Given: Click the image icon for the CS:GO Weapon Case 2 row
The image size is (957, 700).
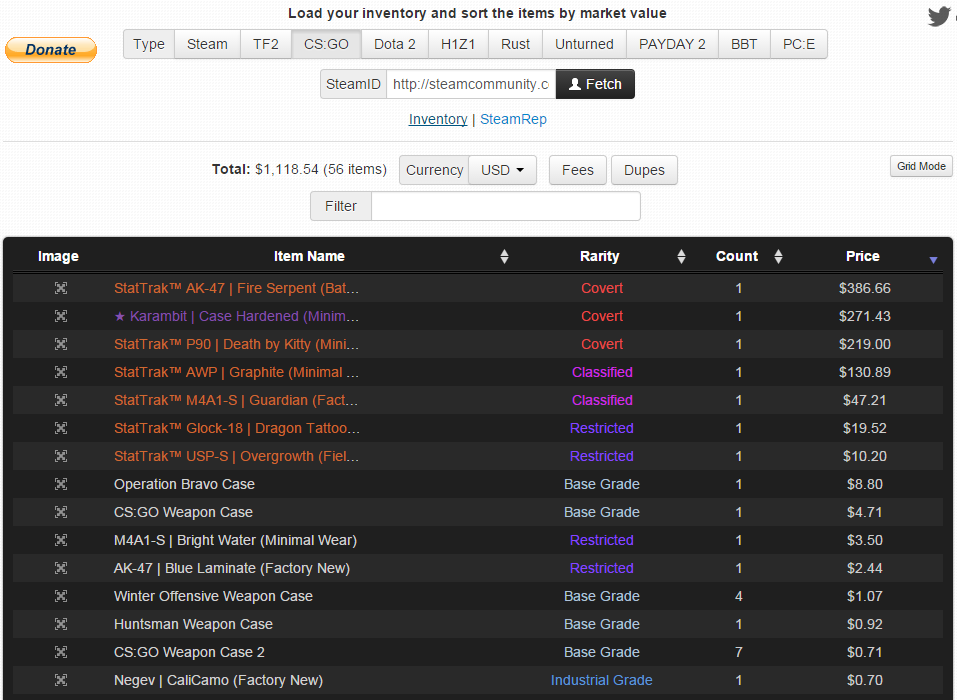Looking at the screenshot, I should coord(61,653).
